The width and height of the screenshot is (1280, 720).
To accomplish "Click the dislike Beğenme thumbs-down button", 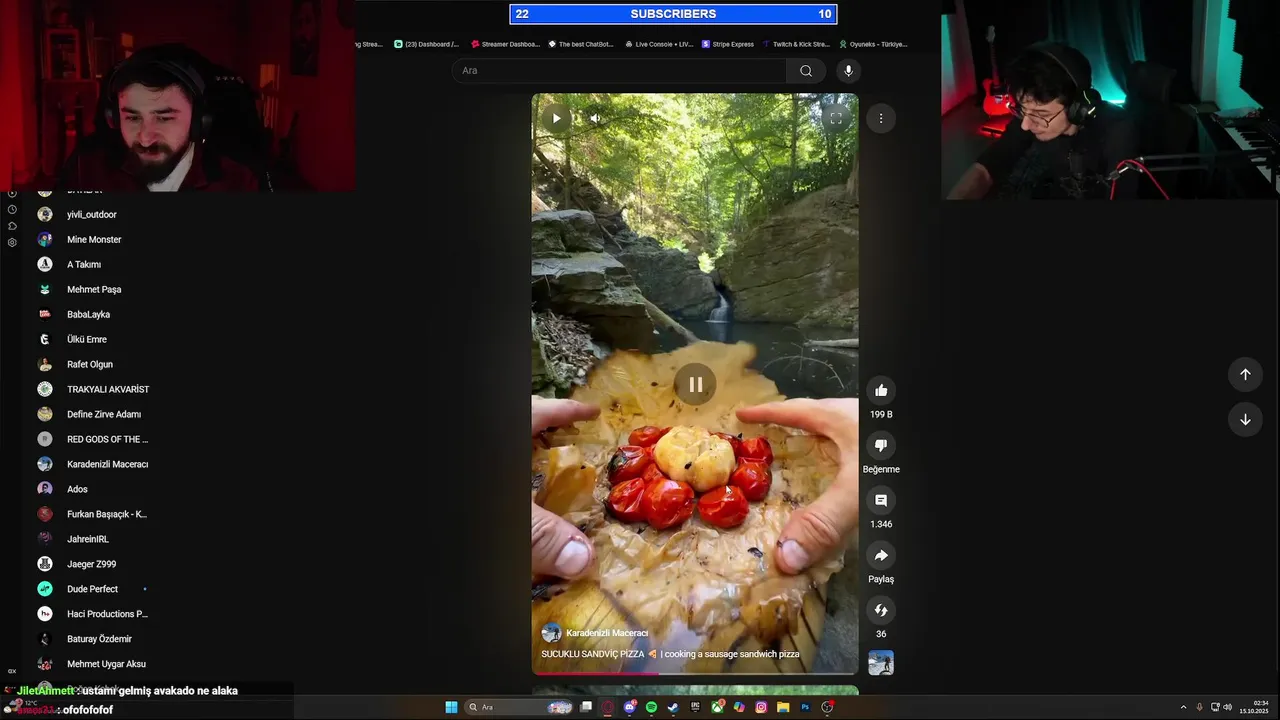I will tap(881, 446).
